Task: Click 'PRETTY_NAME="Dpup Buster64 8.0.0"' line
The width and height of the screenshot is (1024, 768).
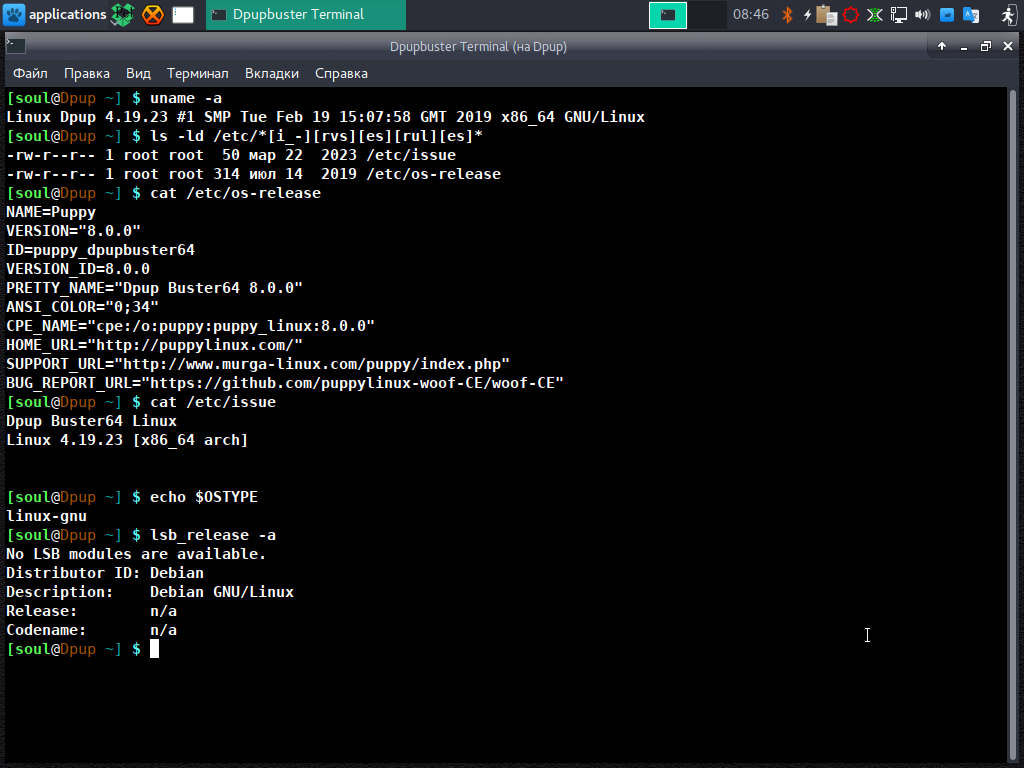Action: (154, 288)
